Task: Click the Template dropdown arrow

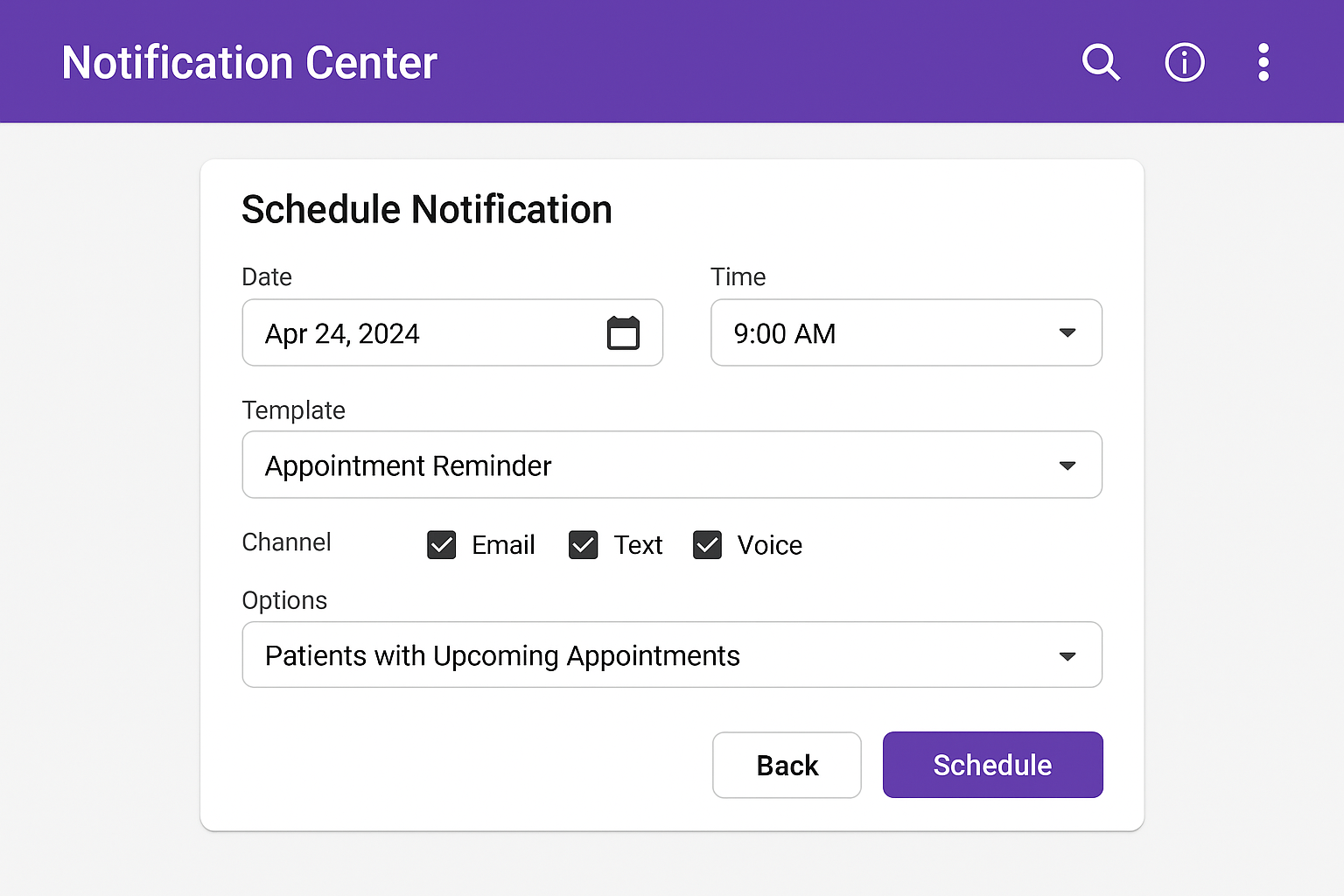Action: (1067, 465)
